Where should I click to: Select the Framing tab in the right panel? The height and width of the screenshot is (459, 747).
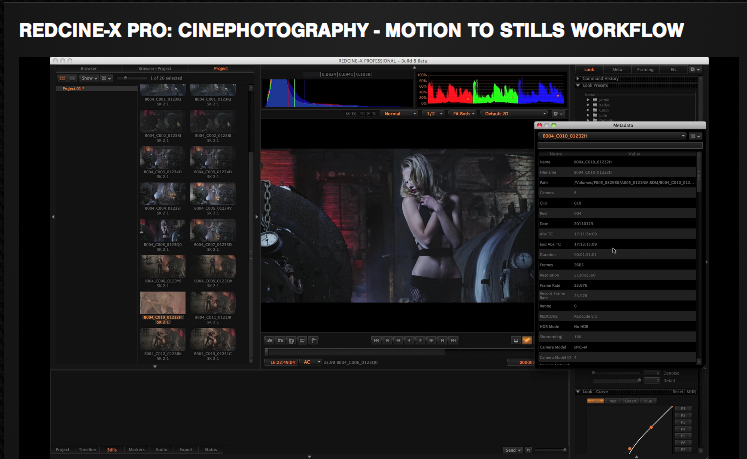tap(645, 70)
